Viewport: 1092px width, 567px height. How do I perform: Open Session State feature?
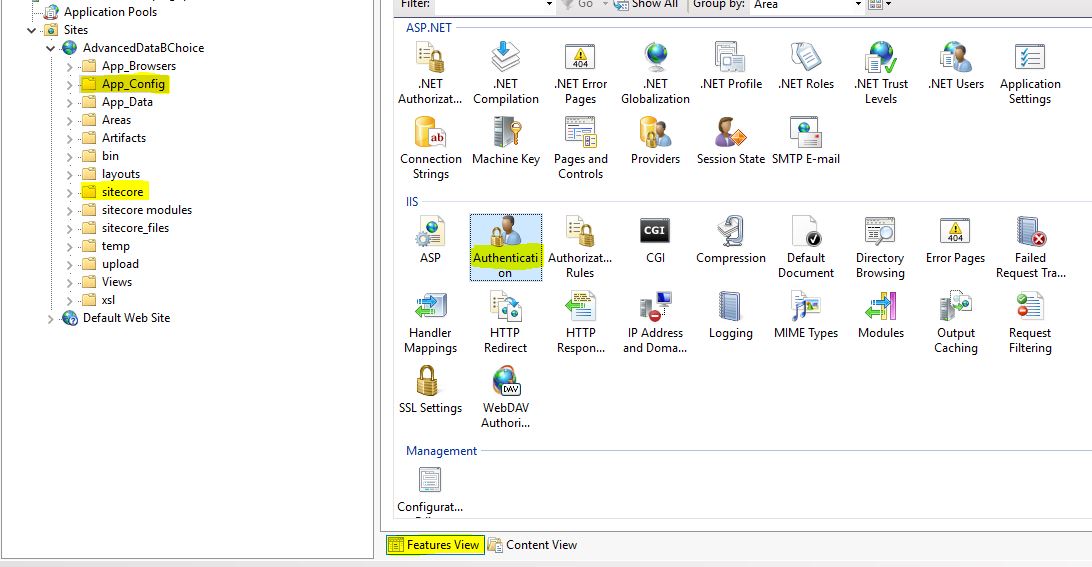(x=731, y=141)
